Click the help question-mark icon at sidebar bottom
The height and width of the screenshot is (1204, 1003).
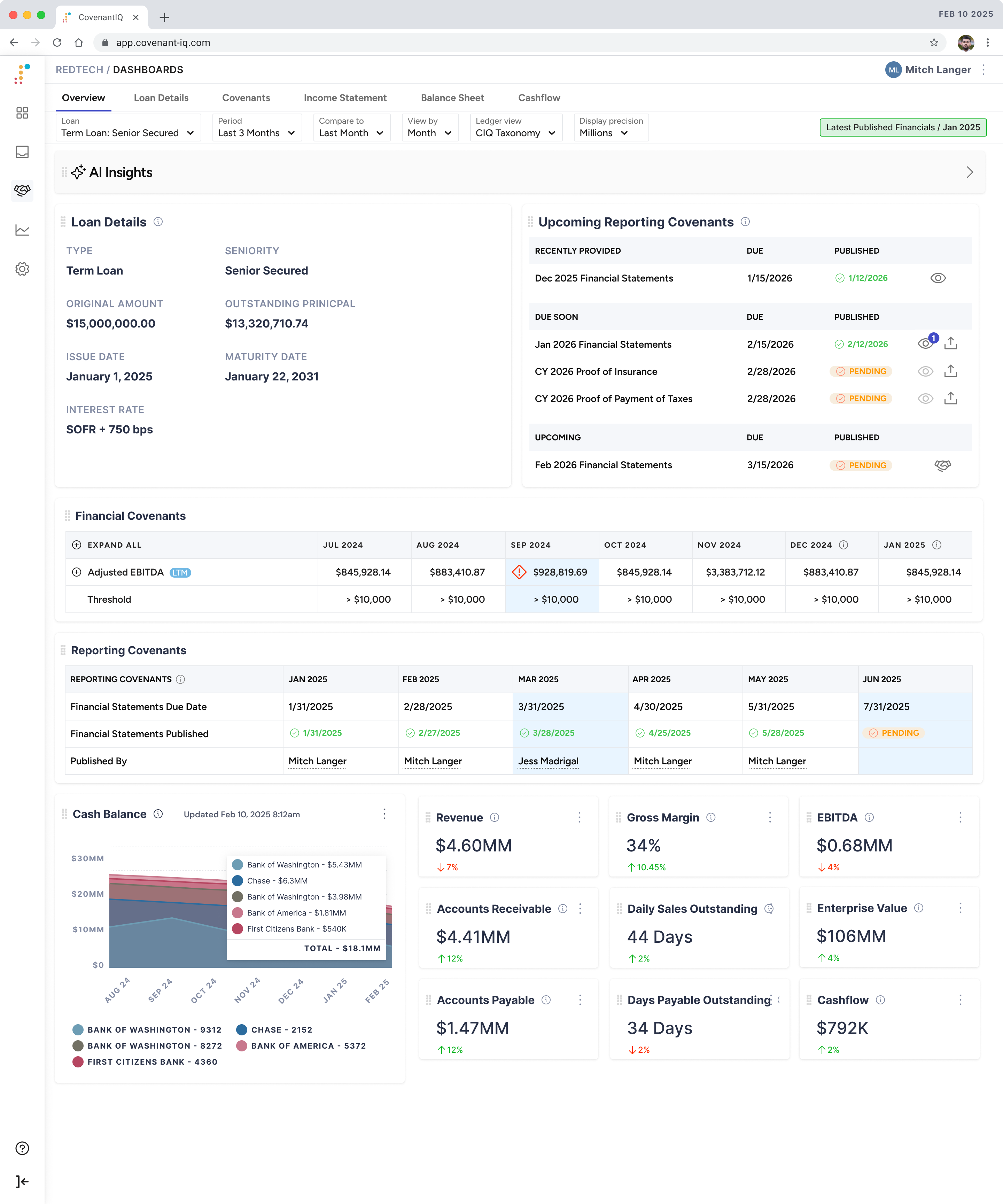[22, 1148]
